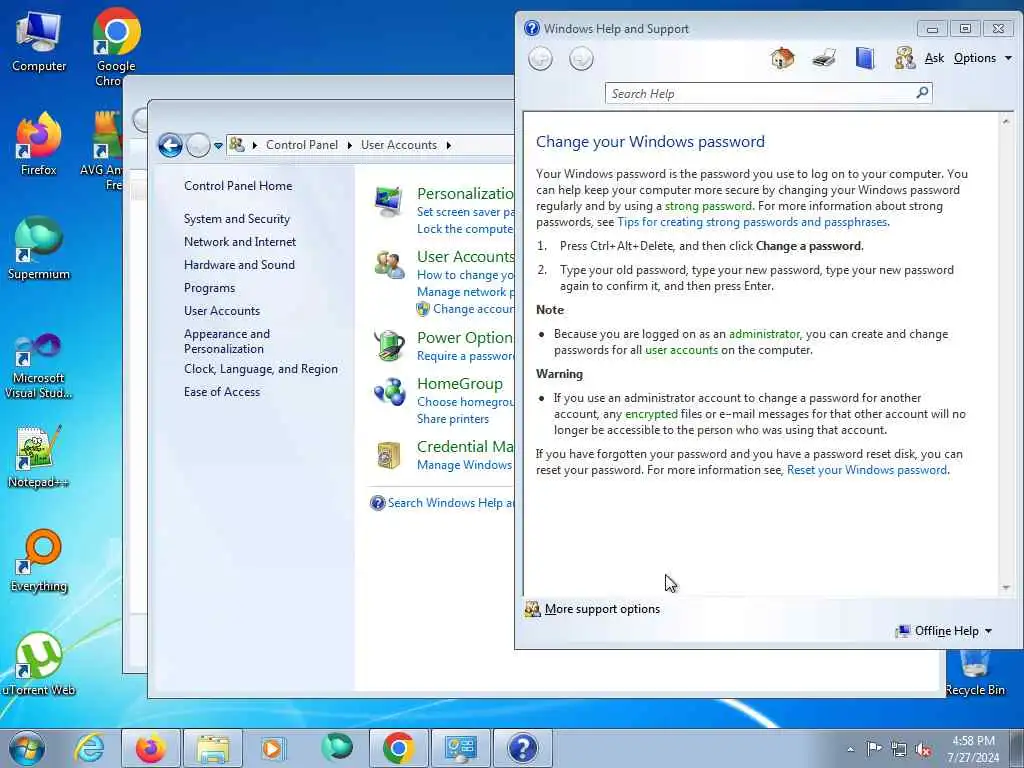This screenshot has height=768, width=1024.
Task: Click the Credential Manager safe icon
Action: click(x=389, y=455)
